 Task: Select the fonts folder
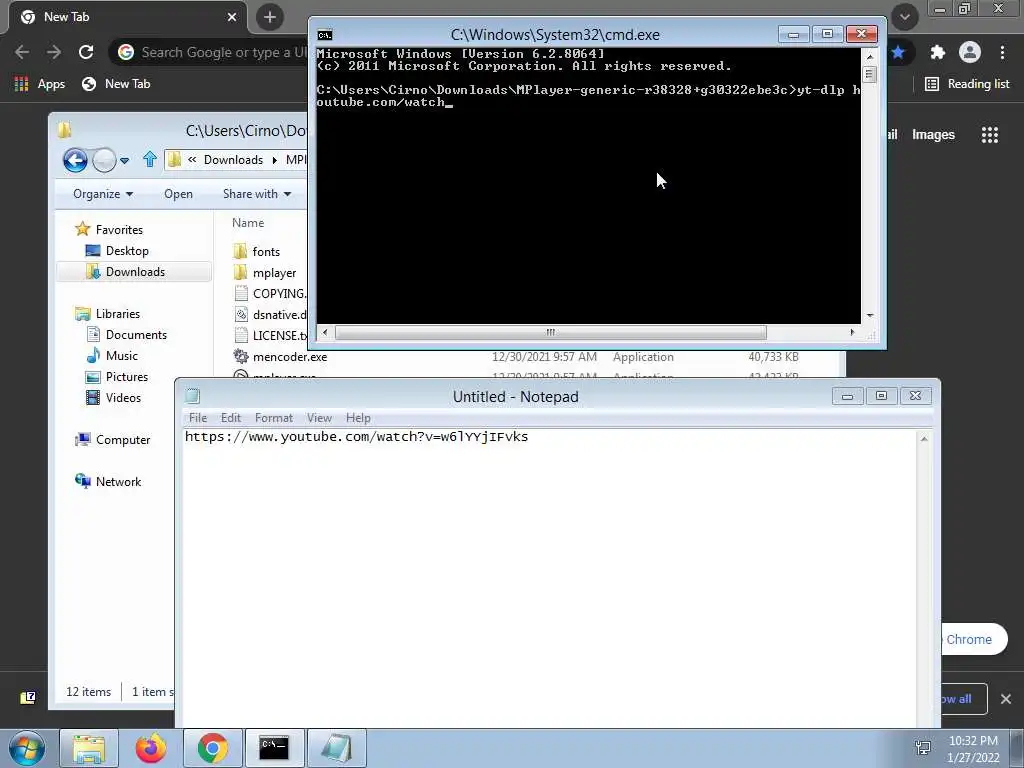266,252
